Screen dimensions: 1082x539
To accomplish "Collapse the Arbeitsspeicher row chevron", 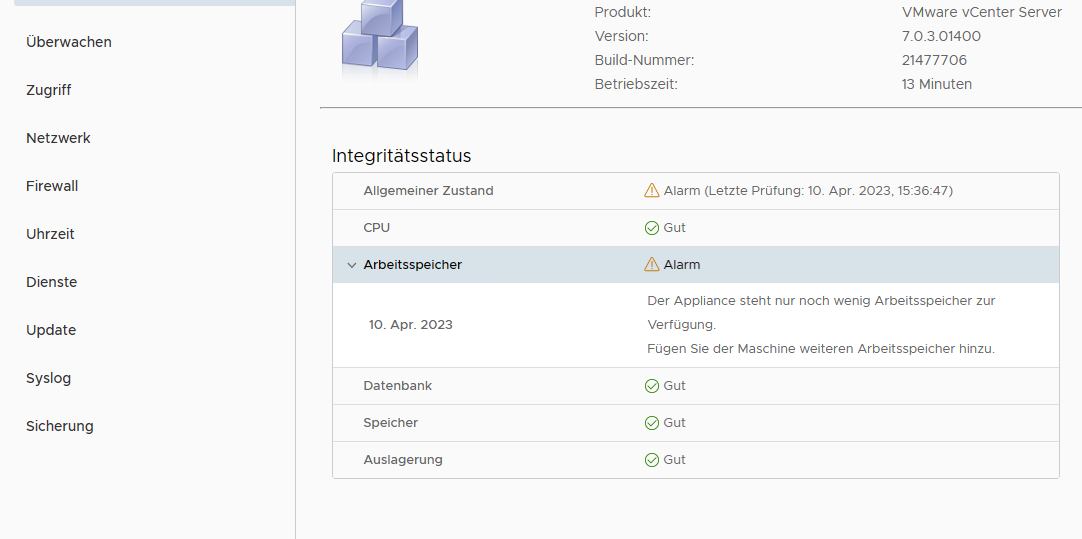I will [x=351, y=265].
